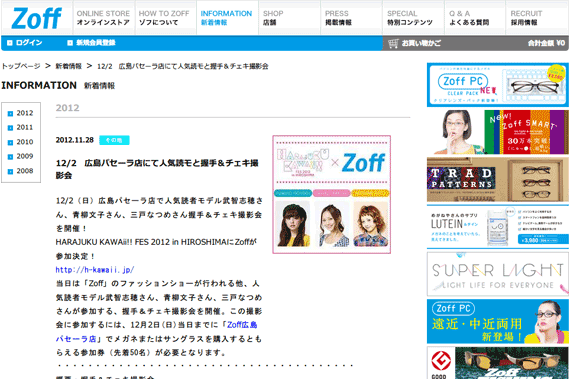Open the お買い物かご cart link
The height and width of the screenshot is (379, 570).
(421, 44)
